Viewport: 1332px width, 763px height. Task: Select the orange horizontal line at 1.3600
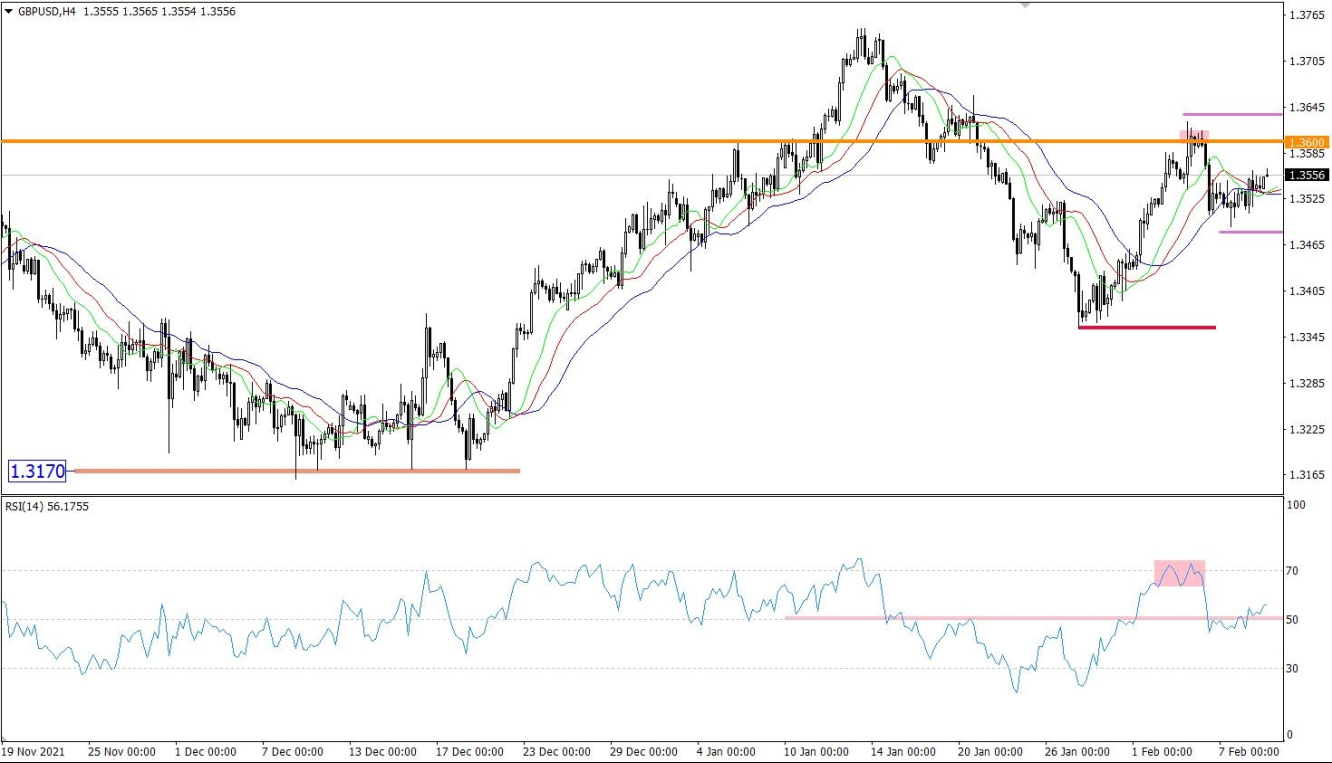[x=643, y=141]
